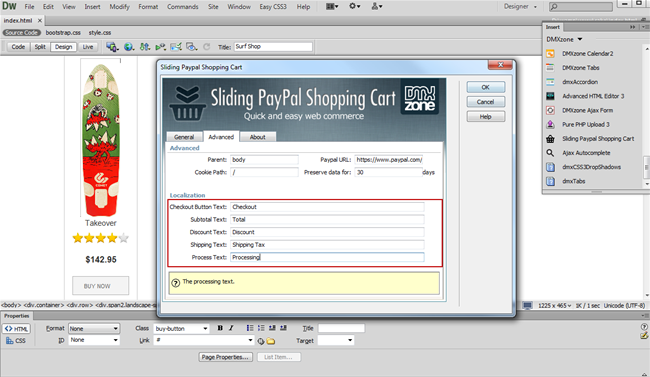This screenshot has height=377, width=650.
Task: Toggle bold formatting in Properties
Action: 220,328
